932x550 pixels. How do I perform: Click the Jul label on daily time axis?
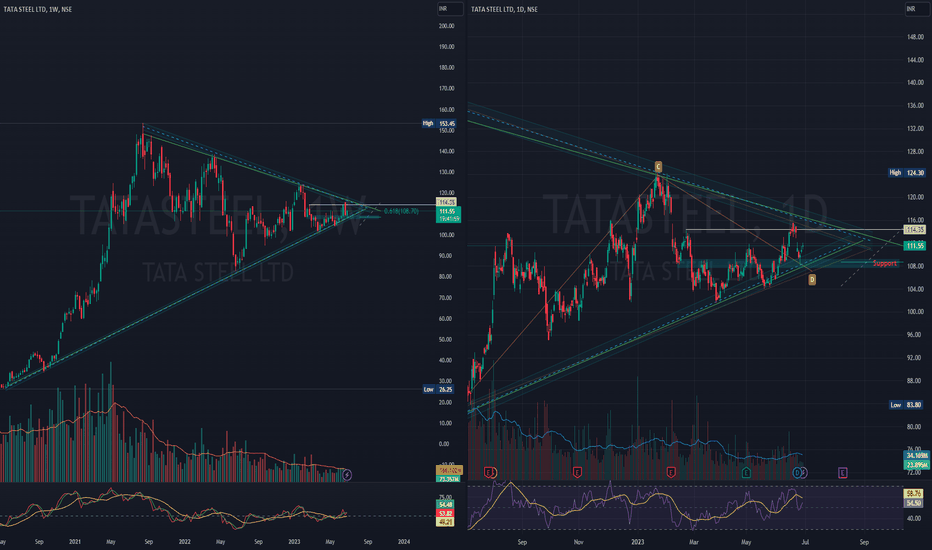pos(805,542)
